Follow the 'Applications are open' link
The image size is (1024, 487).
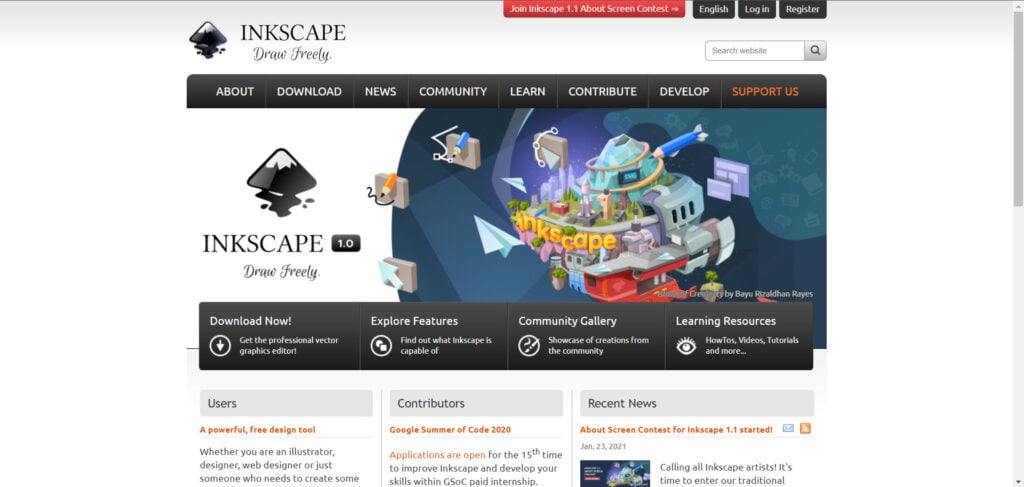[x=438, y=455]
